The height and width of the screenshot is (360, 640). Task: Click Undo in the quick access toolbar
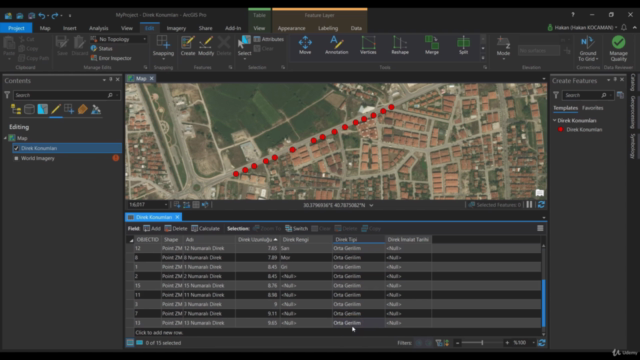coord(42,16)
